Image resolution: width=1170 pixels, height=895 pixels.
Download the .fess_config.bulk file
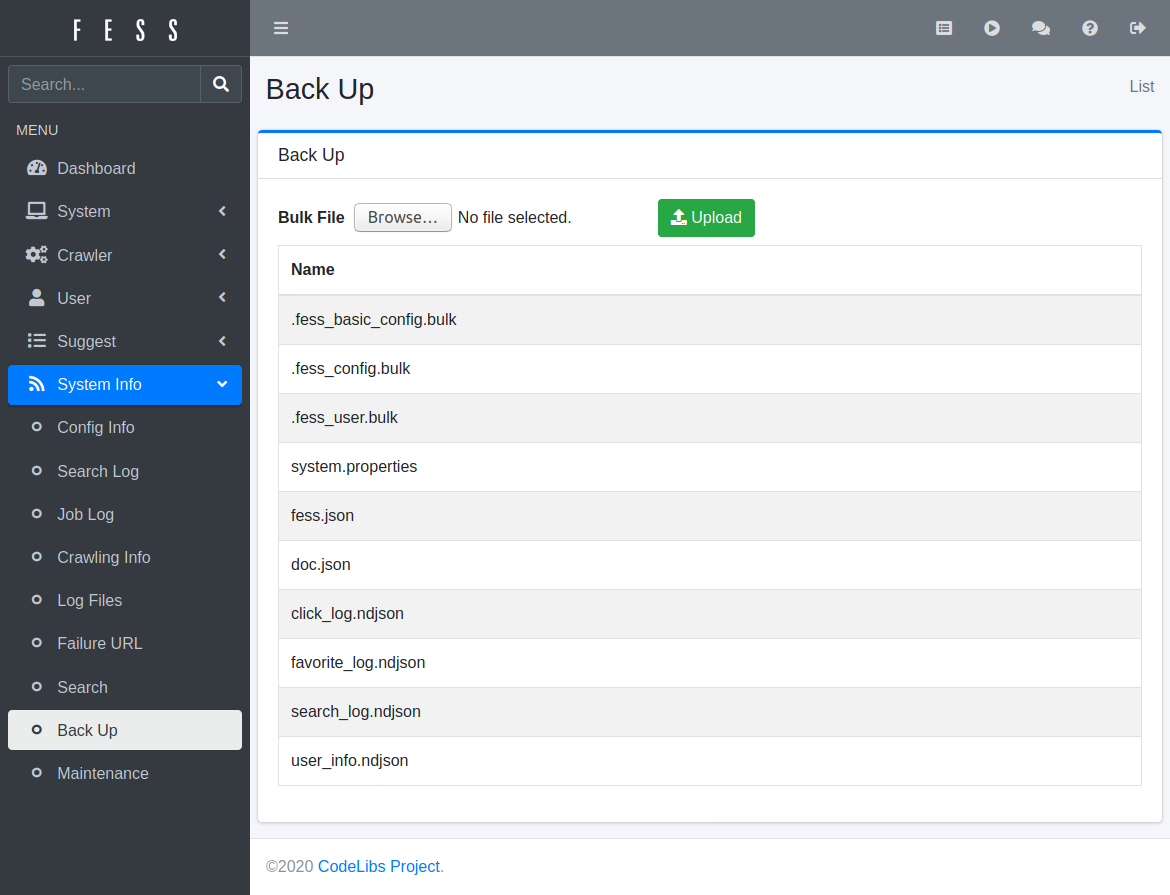tap(351, 369)
